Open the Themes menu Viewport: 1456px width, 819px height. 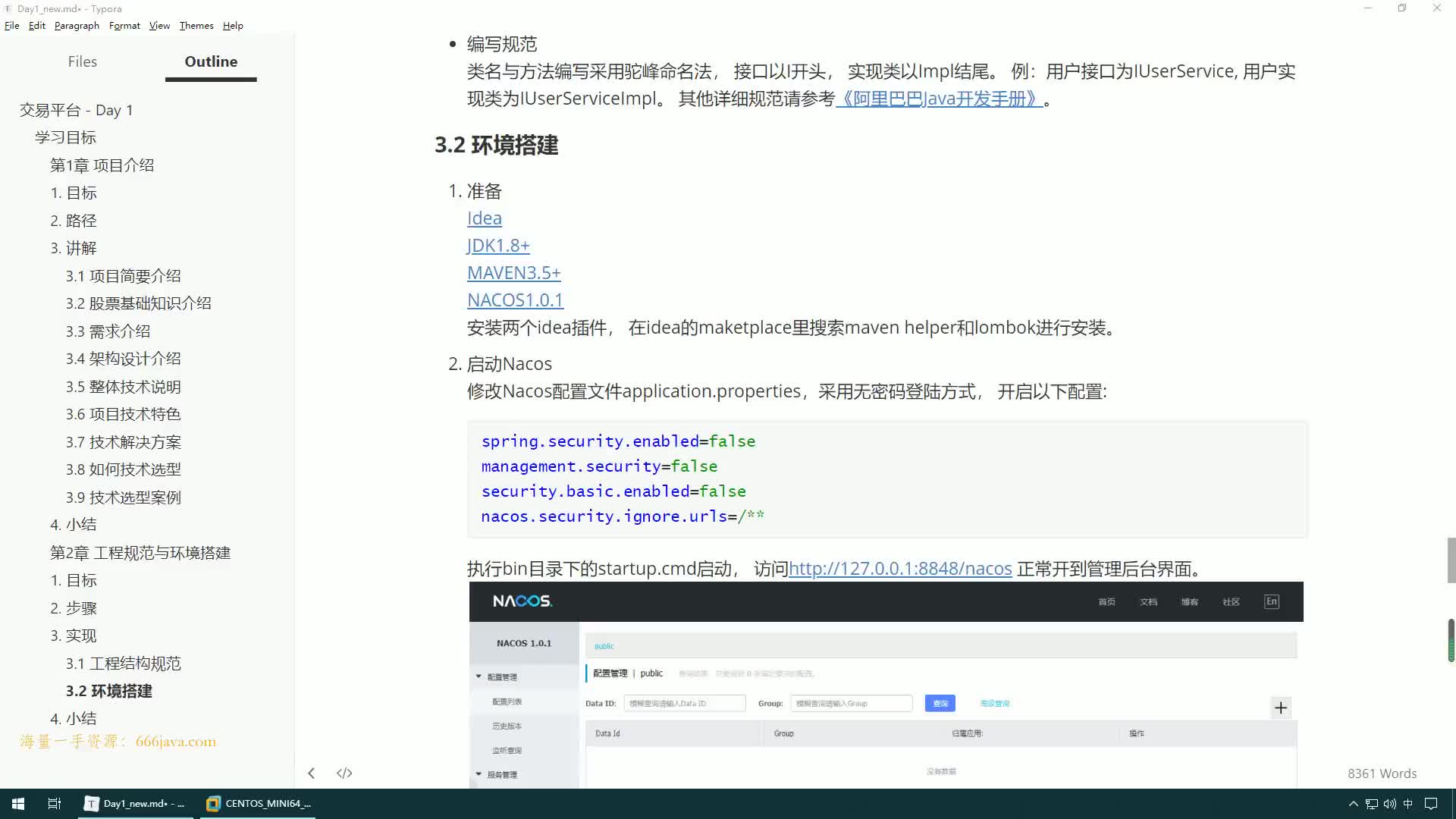click(196, 25)
